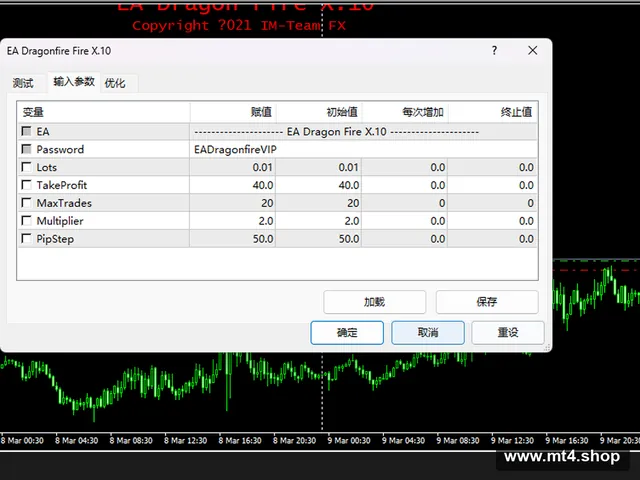Select the TakeProfit variable name

point(62,185)
